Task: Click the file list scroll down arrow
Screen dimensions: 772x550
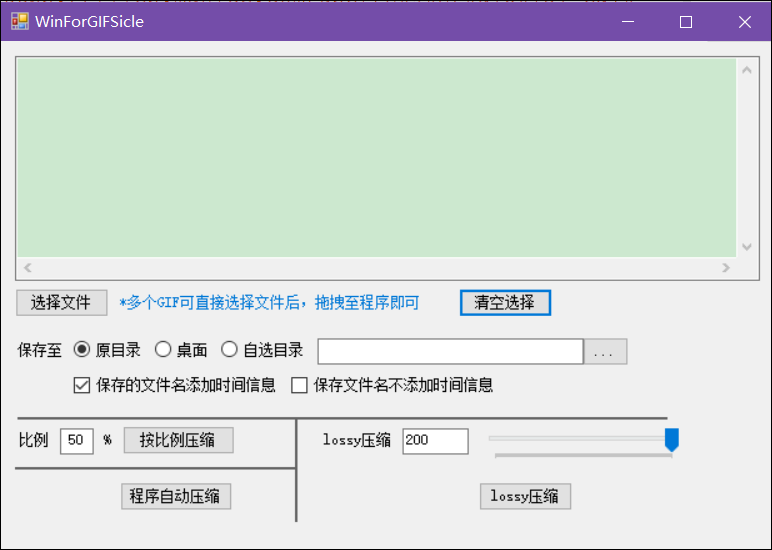Action: tap(747, 247)
